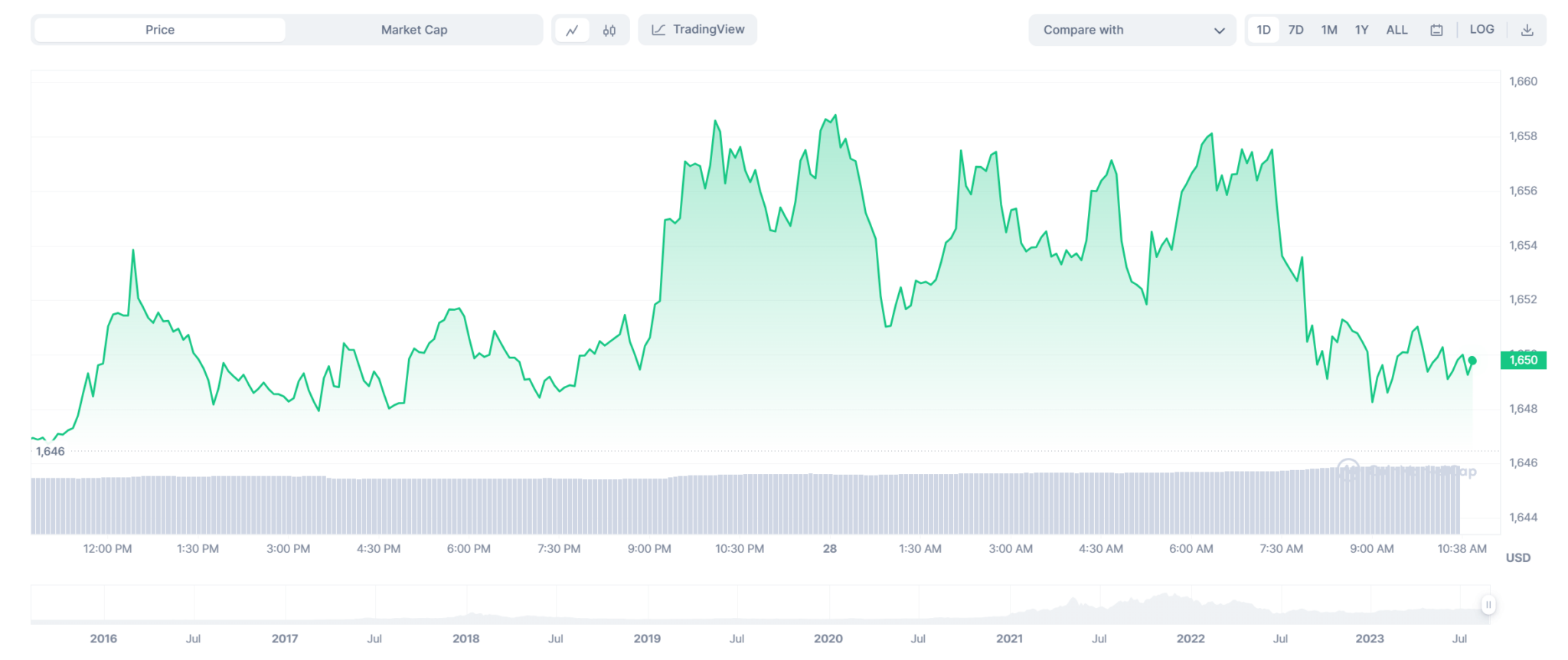Select the Market Cap view toggle
The image size is (1568, 660).
(414, 30)
